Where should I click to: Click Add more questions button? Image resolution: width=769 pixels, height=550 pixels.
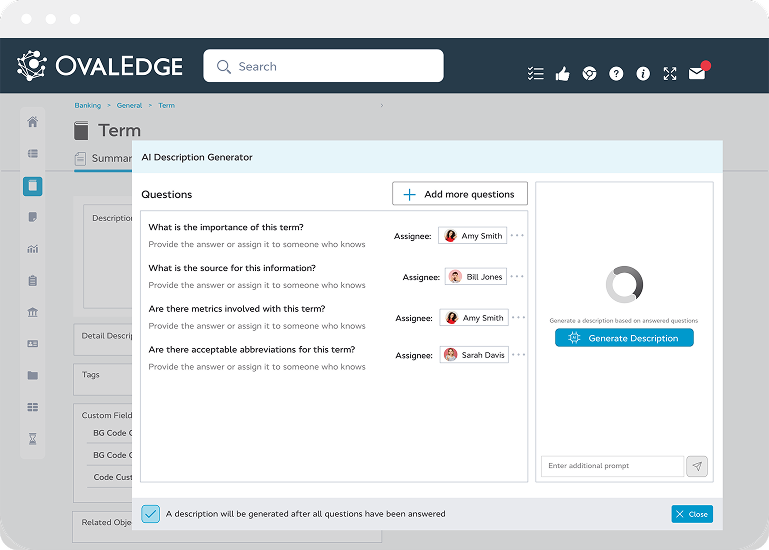[460, 194]
